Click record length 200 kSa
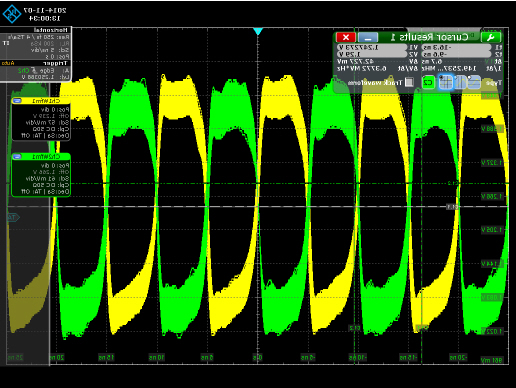The image size is (516, 388). click(50, 44)
